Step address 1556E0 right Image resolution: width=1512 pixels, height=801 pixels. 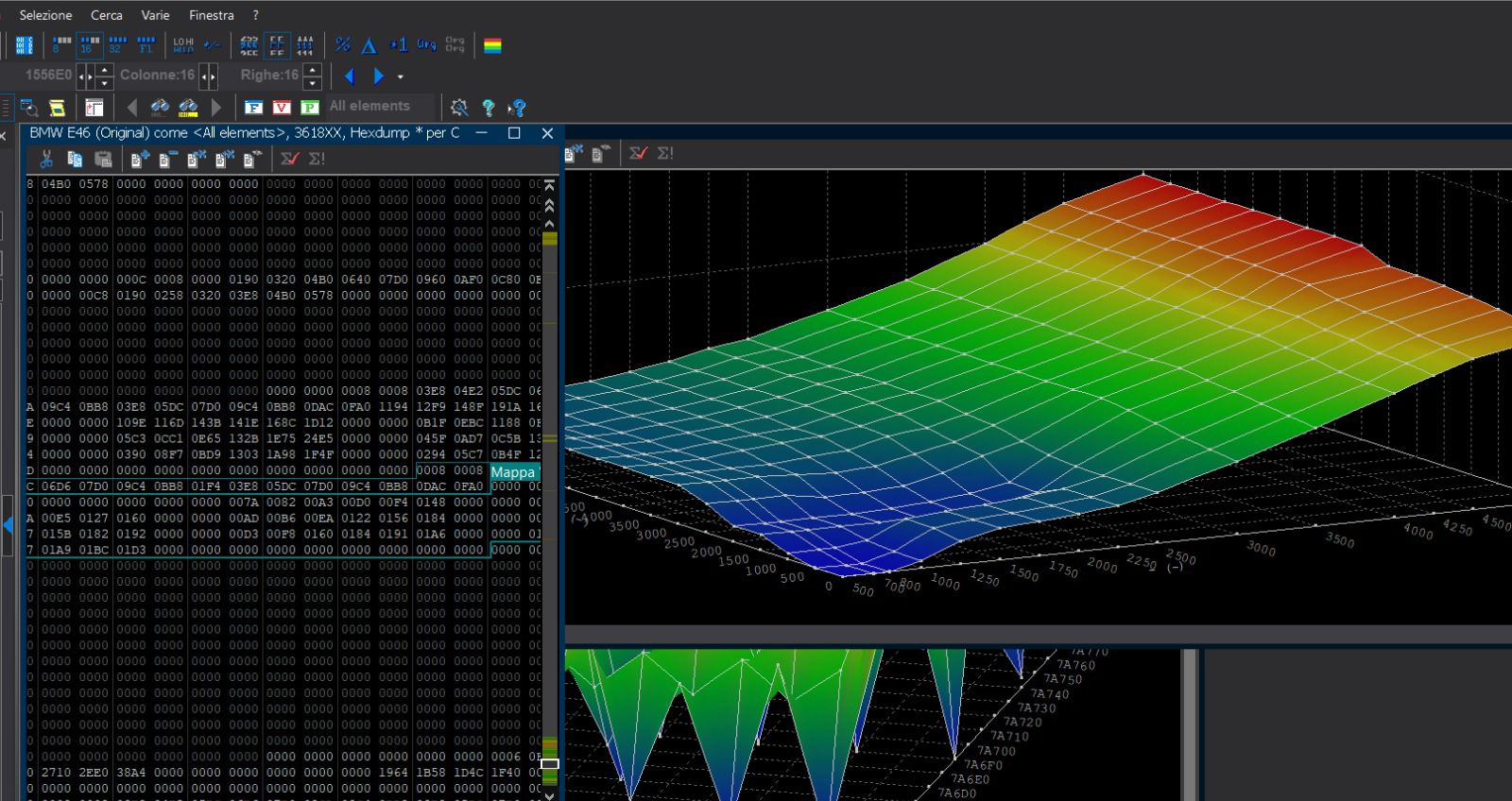click(x=90, y=76)
